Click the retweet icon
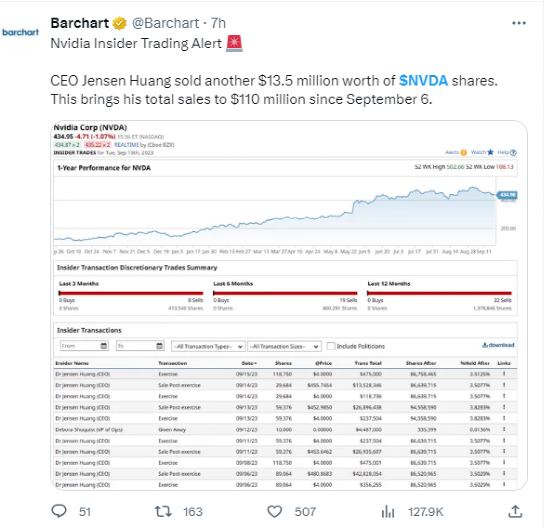 163,511
